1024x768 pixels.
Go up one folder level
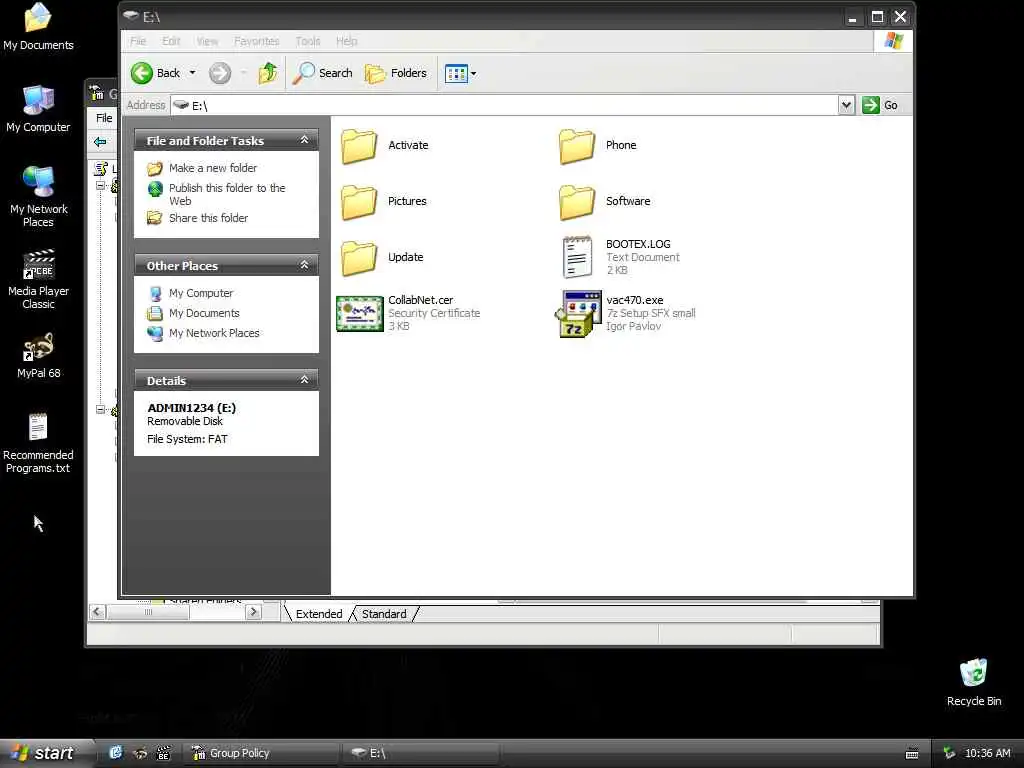click(x=268, y=73)
